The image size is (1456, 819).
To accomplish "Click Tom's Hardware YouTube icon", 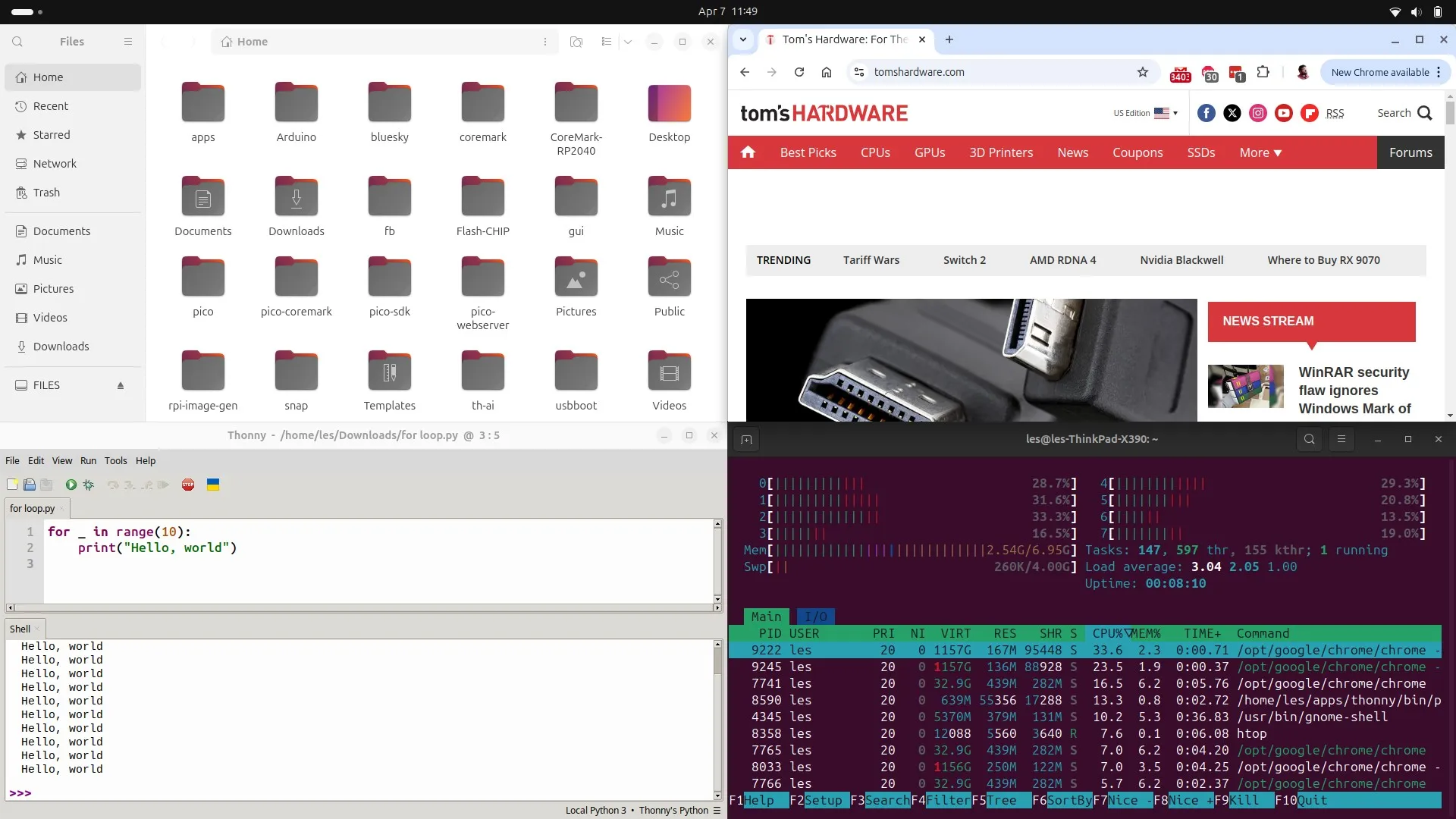I will (x=1284, y=113).
